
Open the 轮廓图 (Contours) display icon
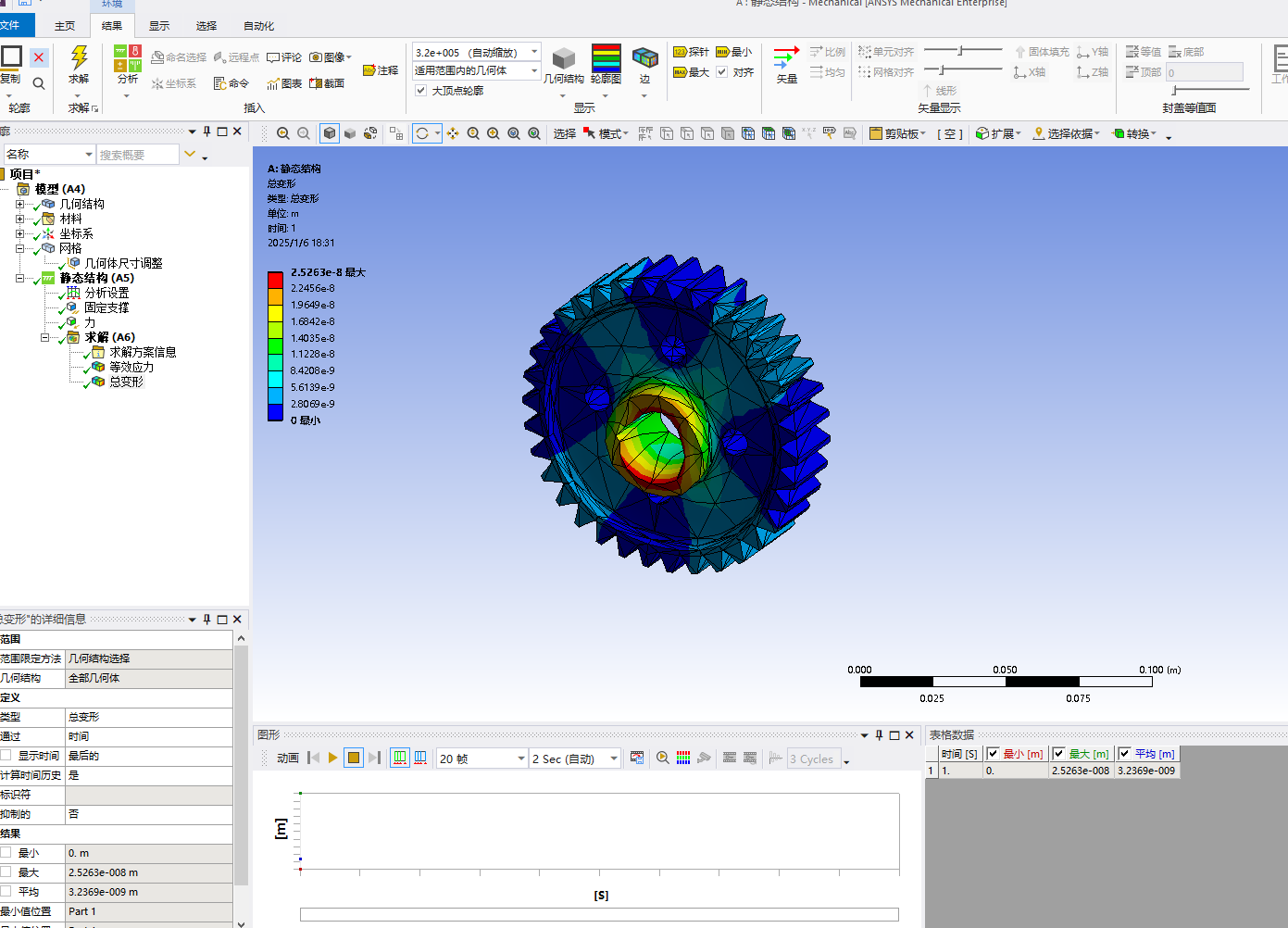pos(606,57)
